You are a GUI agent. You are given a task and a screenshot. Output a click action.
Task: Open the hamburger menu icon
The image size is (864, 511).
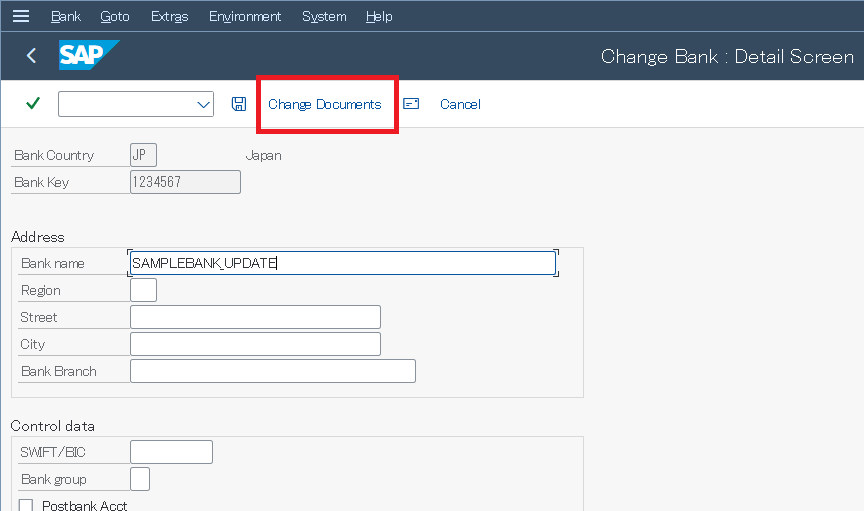[x=21, y=16]
